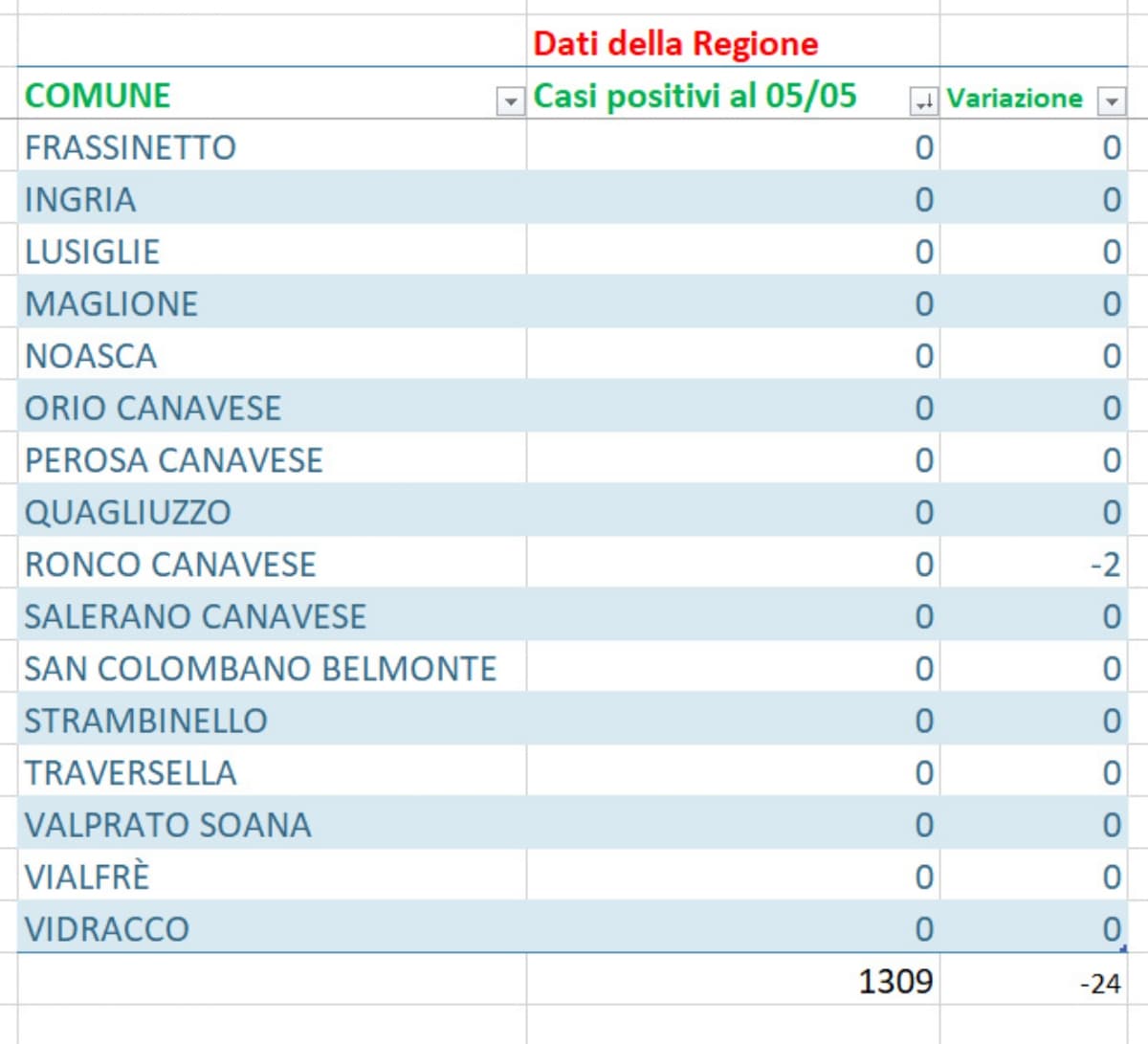Open the COMUNE column filter dropdown
The image size is (1148, 1044).
coord(510,100)
